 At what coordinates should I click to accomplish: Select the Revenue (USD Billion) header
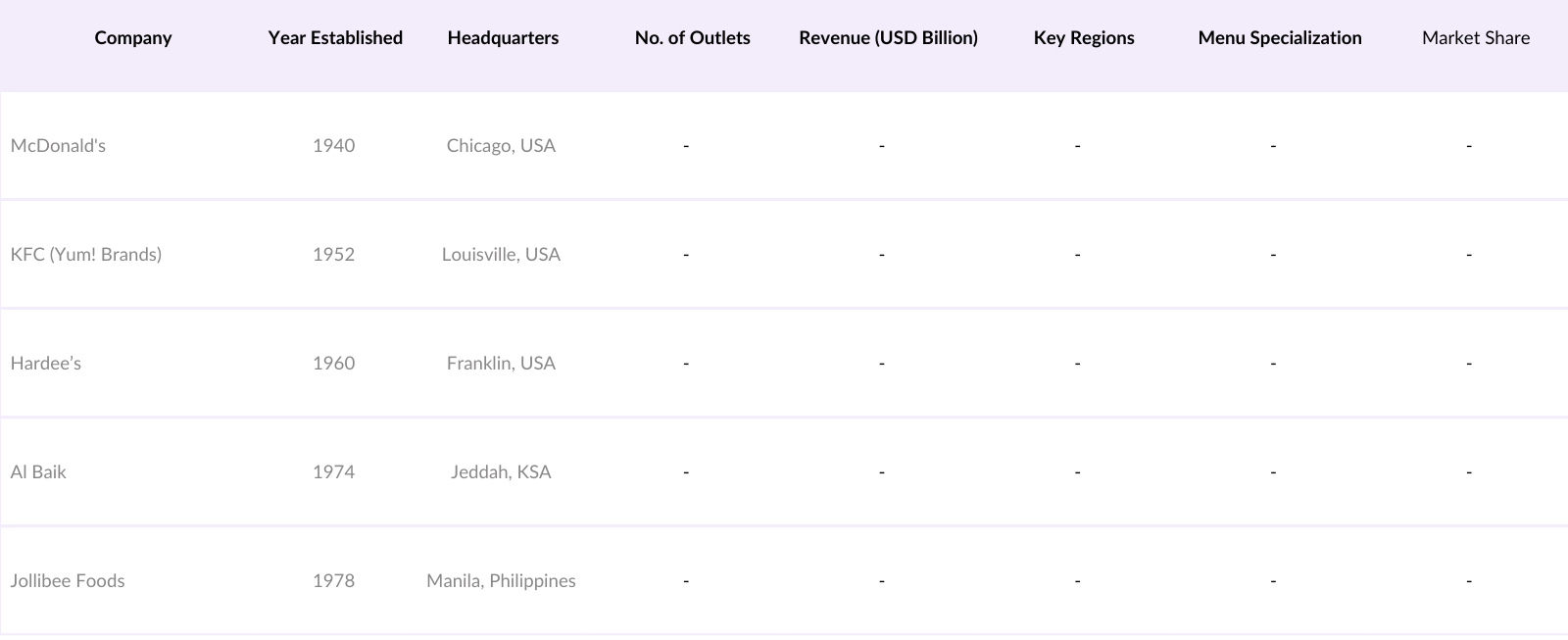coord(888,38)
